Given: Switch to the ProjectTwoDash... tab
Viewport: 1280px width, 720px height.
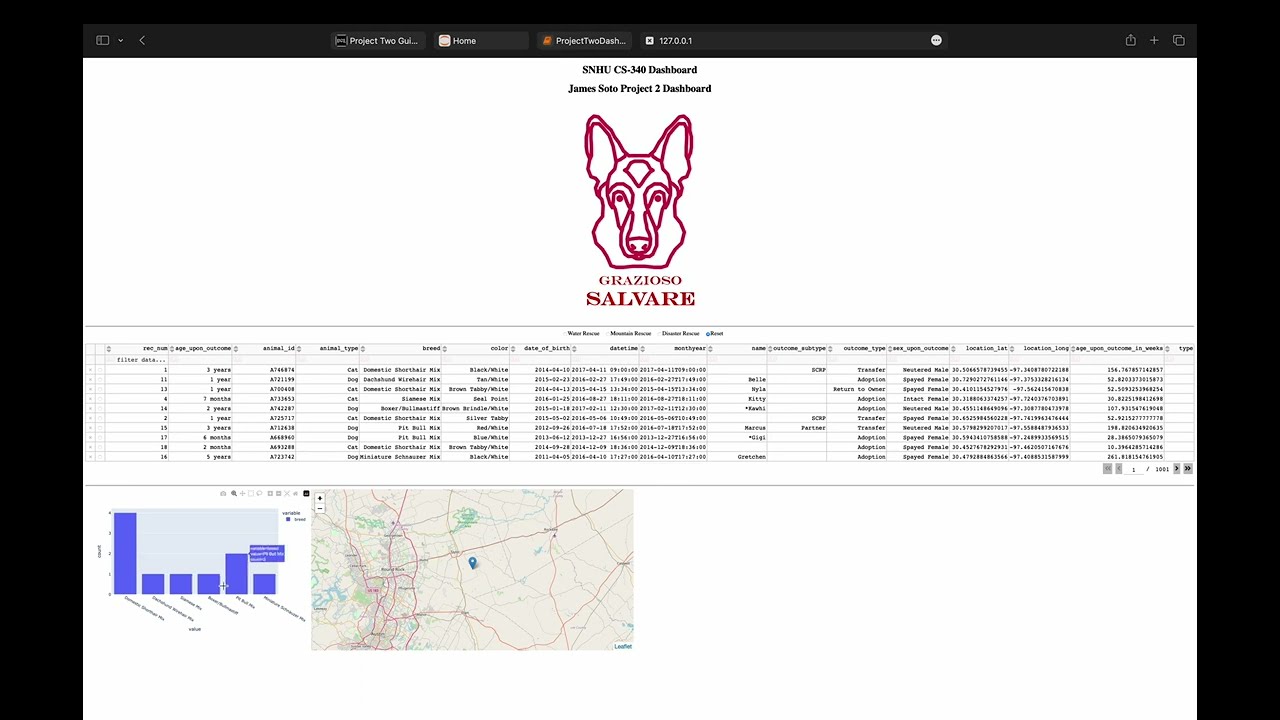Looking at the screenshot, I should 585,41.
